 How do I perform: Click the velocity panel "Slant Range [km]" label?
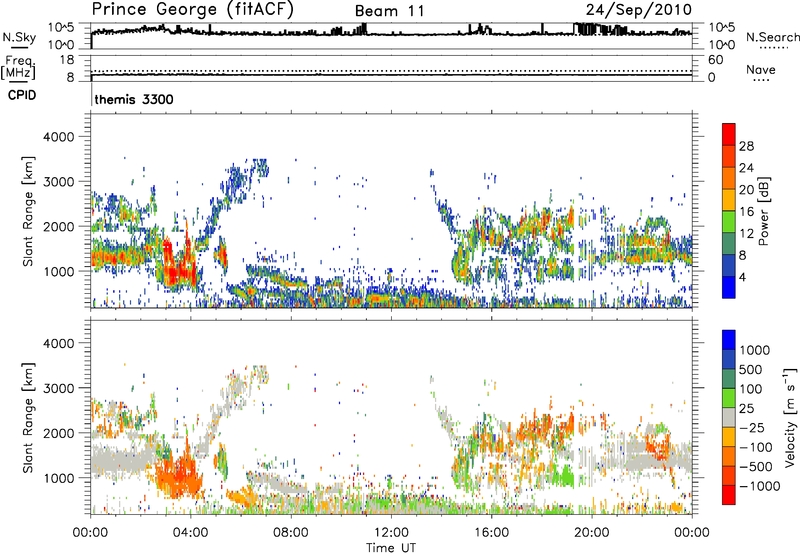point(28,417)
